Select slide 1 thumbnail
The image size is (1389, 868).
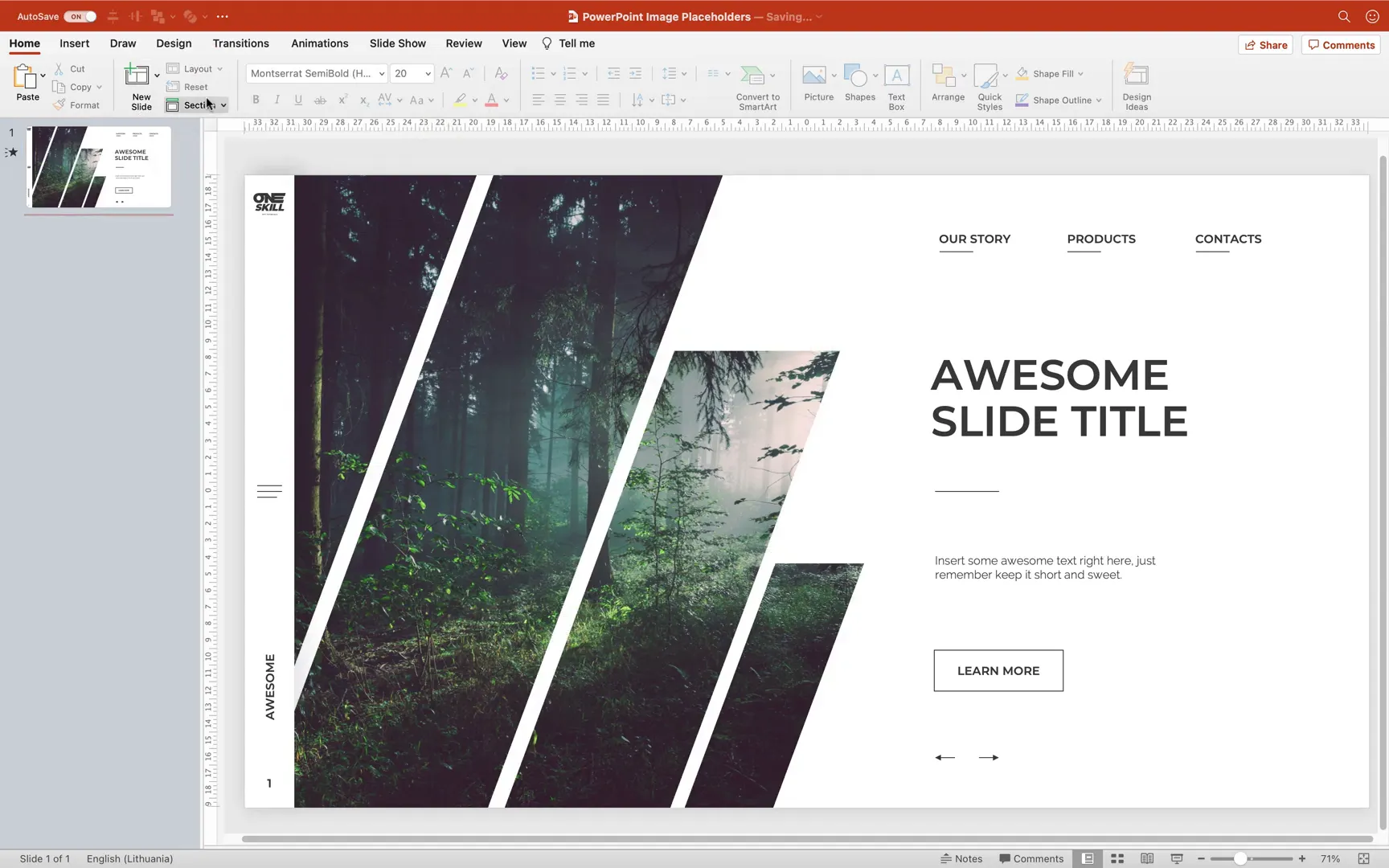[x=99, y=166]
